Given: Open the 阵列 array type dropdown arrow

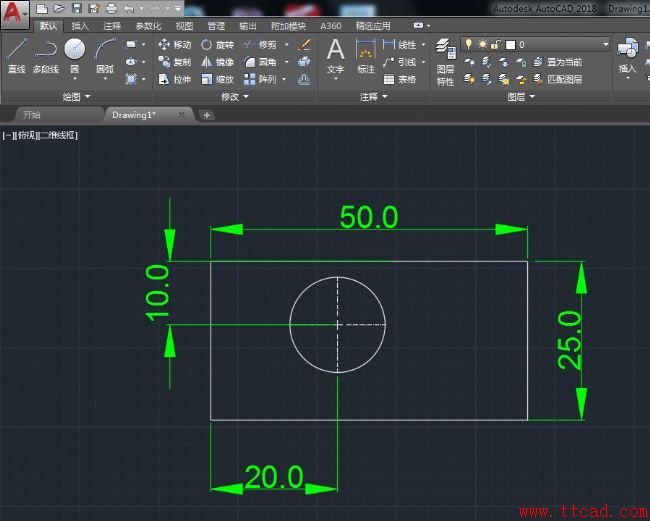Looking at the screenshot, I should click(284, 79).
